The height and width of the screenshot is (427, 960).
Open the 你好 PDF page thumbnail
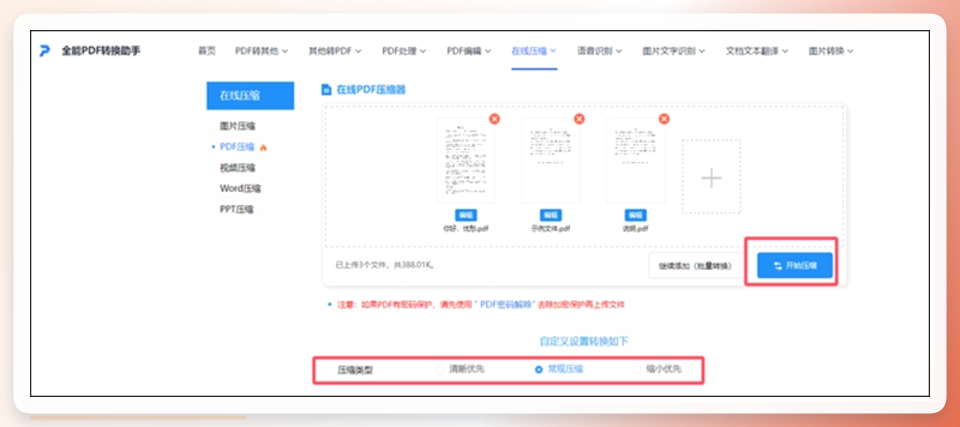coord(466,161)
